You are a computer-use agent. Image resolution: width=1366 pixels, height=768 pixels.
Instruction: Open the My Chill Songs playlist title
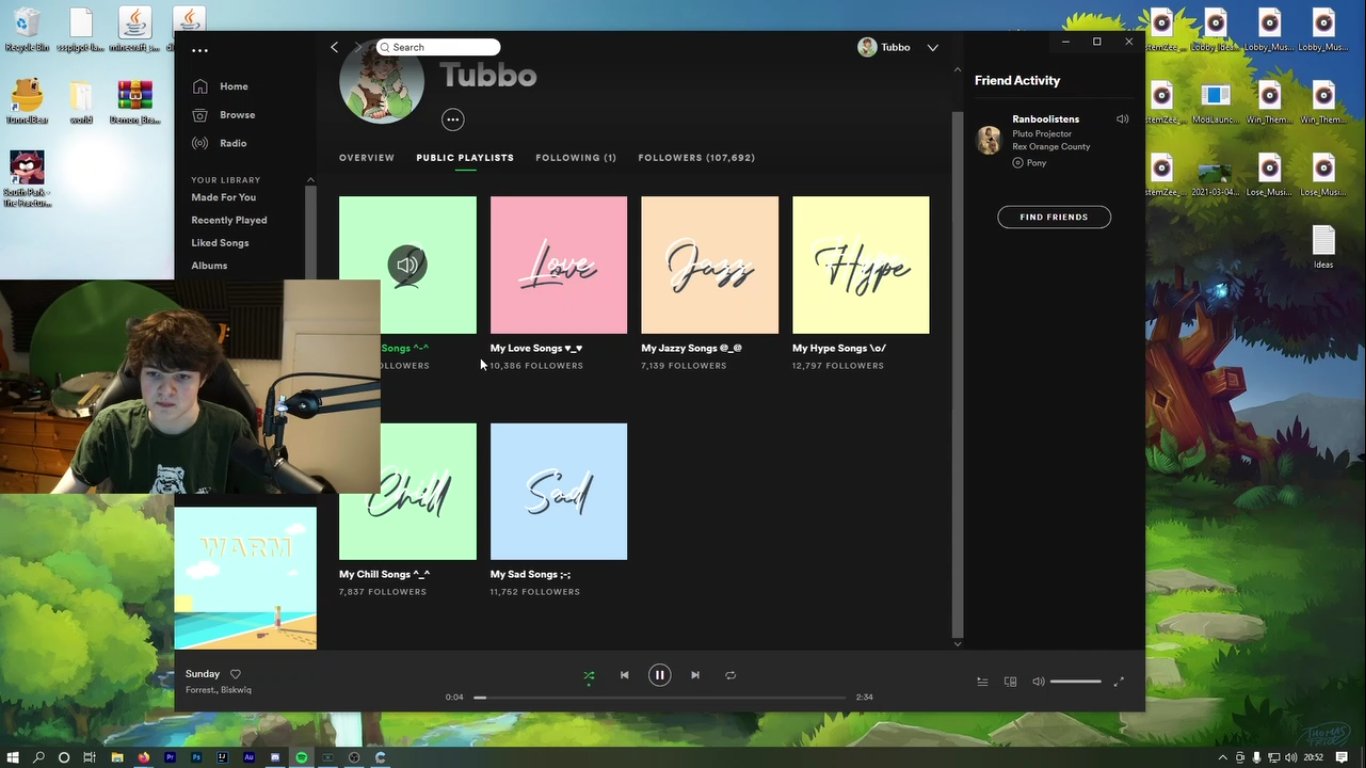click(x=384, y=574)
